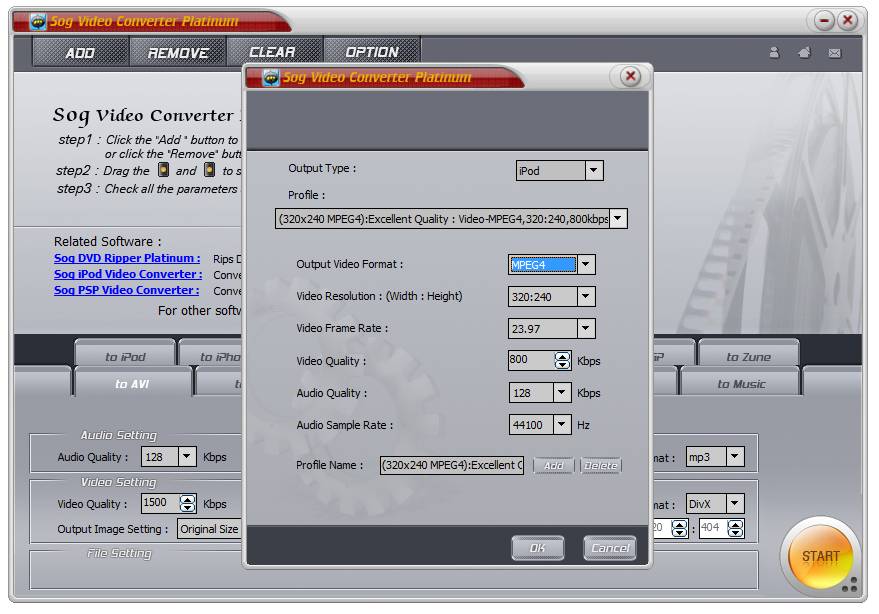Click REMOVE in the main toolbar

178,52
